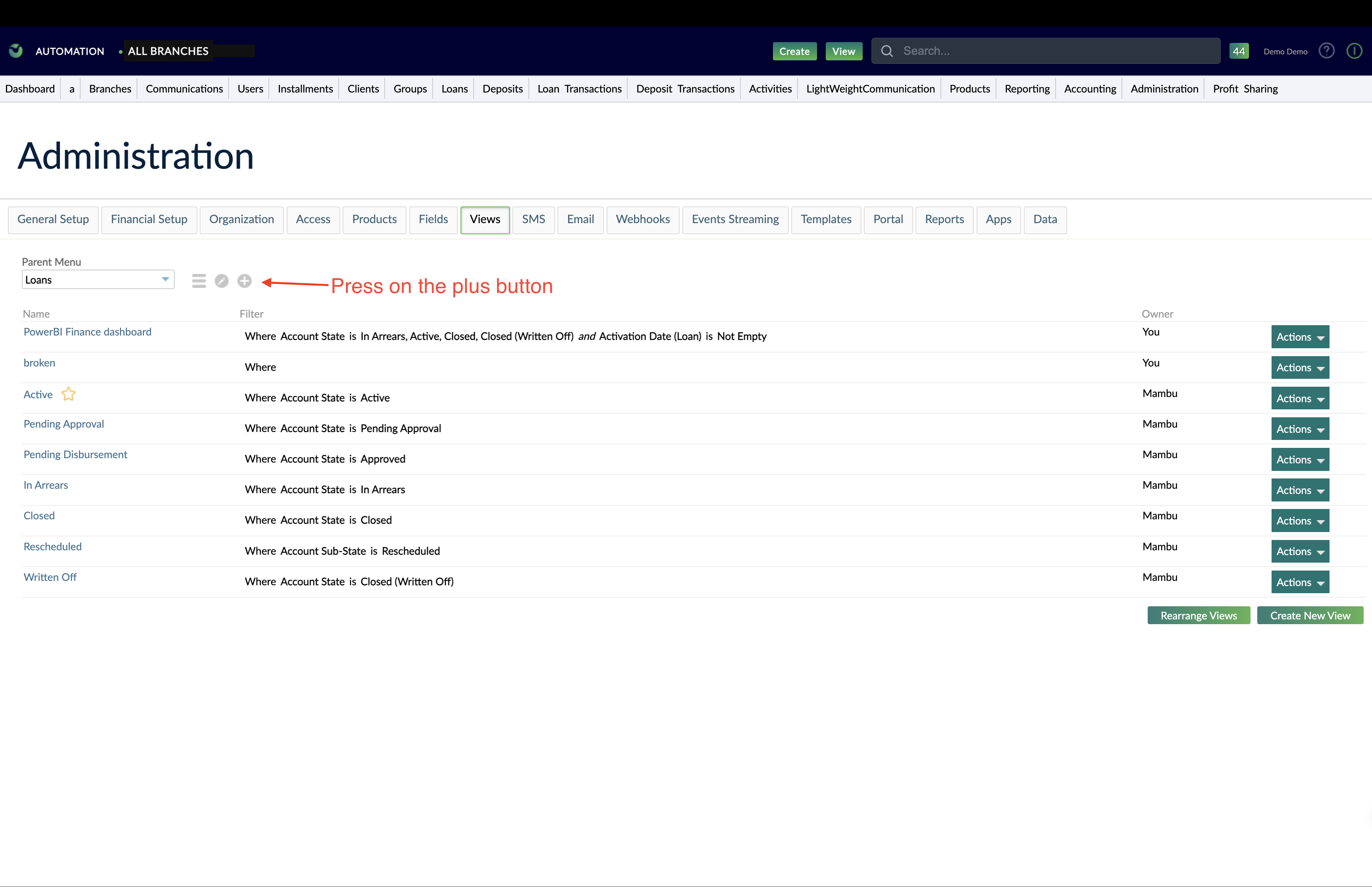Click the search magnifier icon
The image size is (1372, 887).
coord(886,51)
